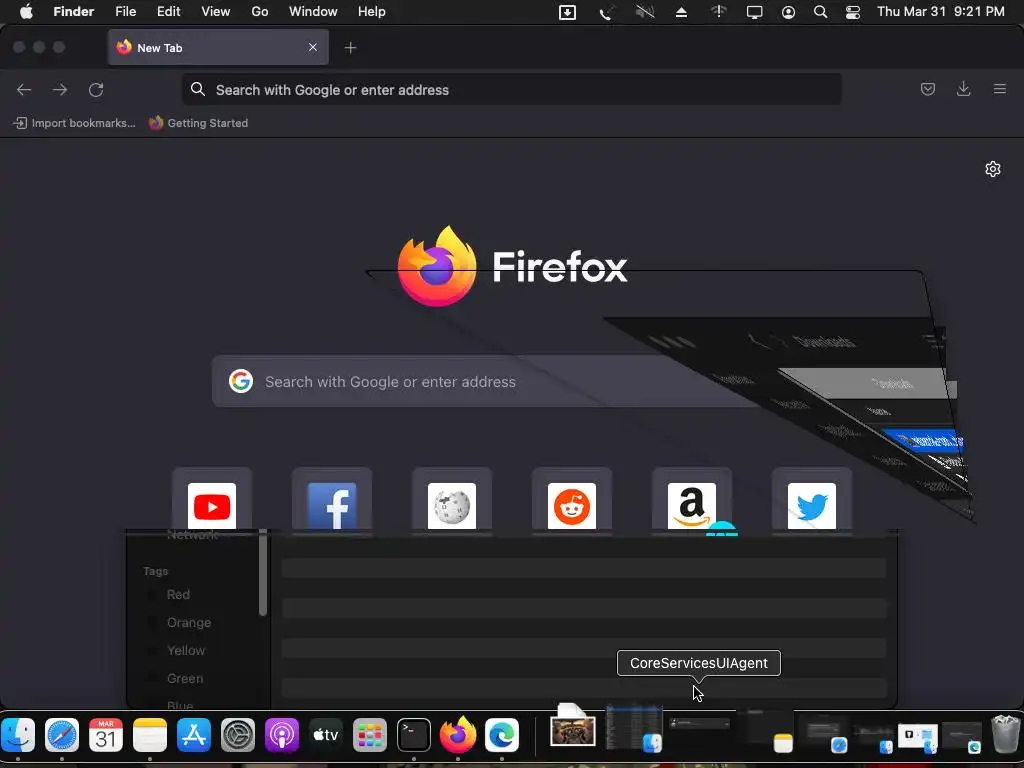Focus the address bar search field

[x=511, y=89]
